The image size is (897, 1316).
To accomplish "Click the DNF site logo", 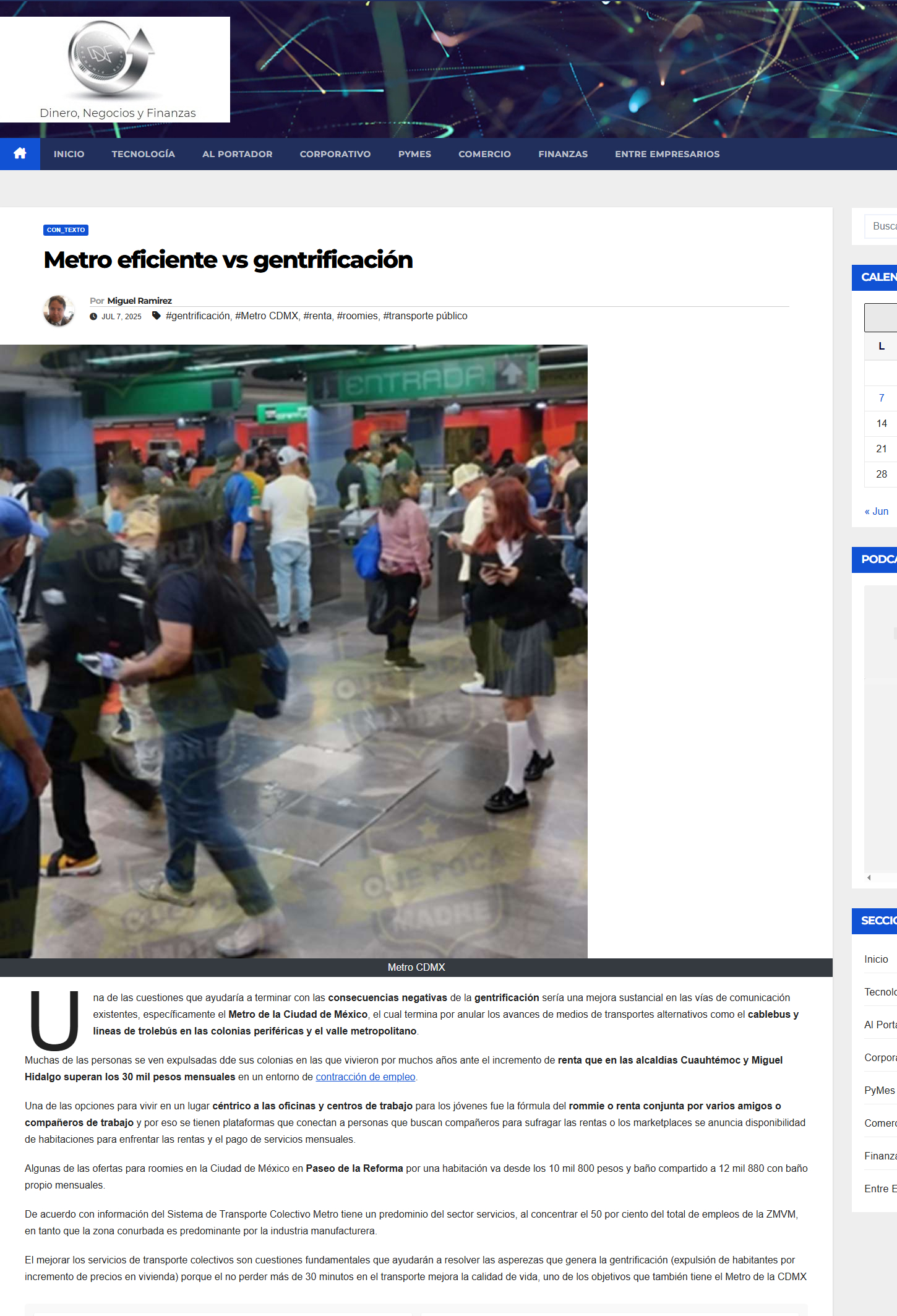I will [111, 59].
